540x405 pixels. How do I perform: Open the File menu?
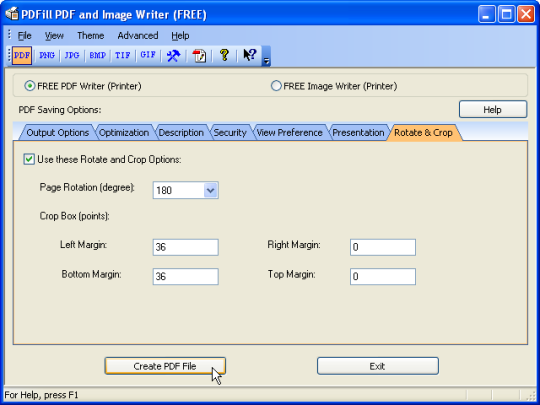24,36
